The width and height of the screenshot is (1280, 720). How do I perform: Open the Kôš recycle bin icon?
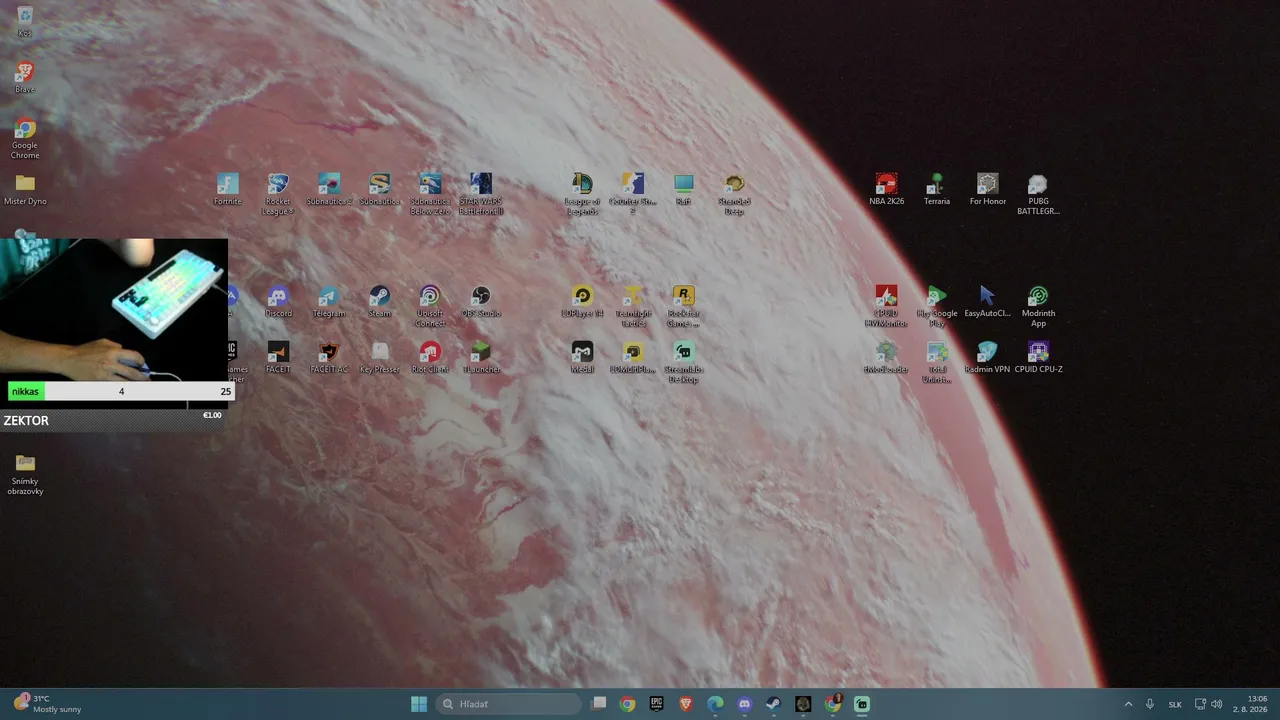pos(25,22)
